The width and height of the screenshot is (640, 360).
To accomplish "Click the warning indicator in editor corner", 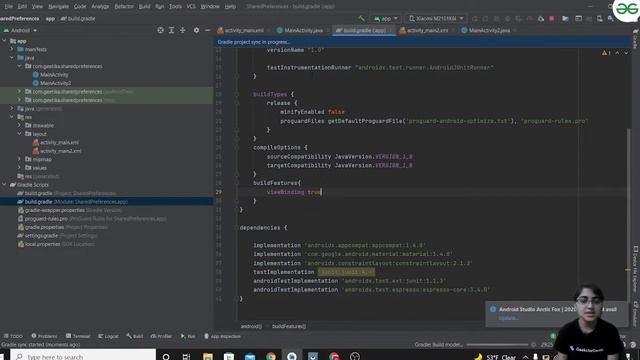I will point(606,53).
